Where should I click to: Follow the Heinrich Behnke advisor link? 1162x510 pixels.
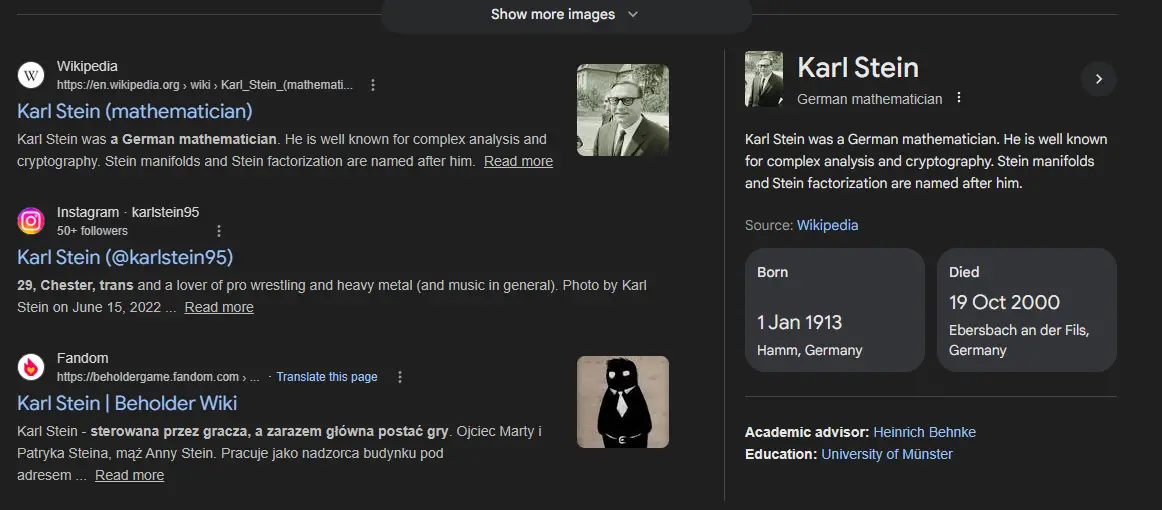924,432
